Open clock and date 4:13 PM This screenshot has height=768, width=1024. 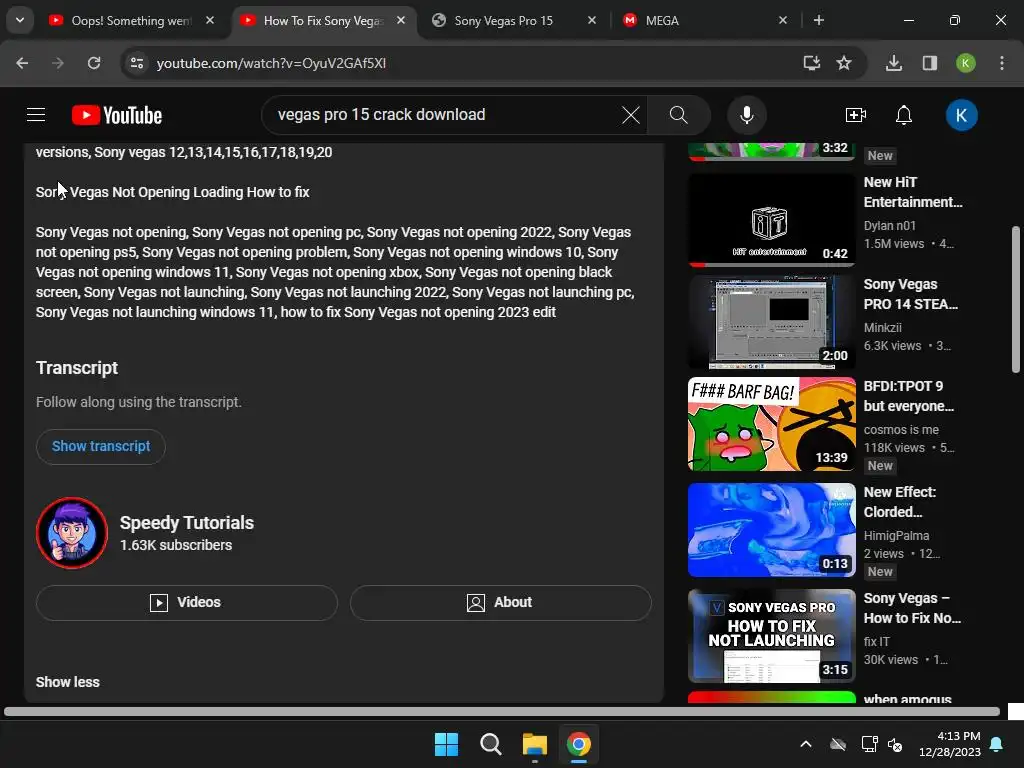950,744
